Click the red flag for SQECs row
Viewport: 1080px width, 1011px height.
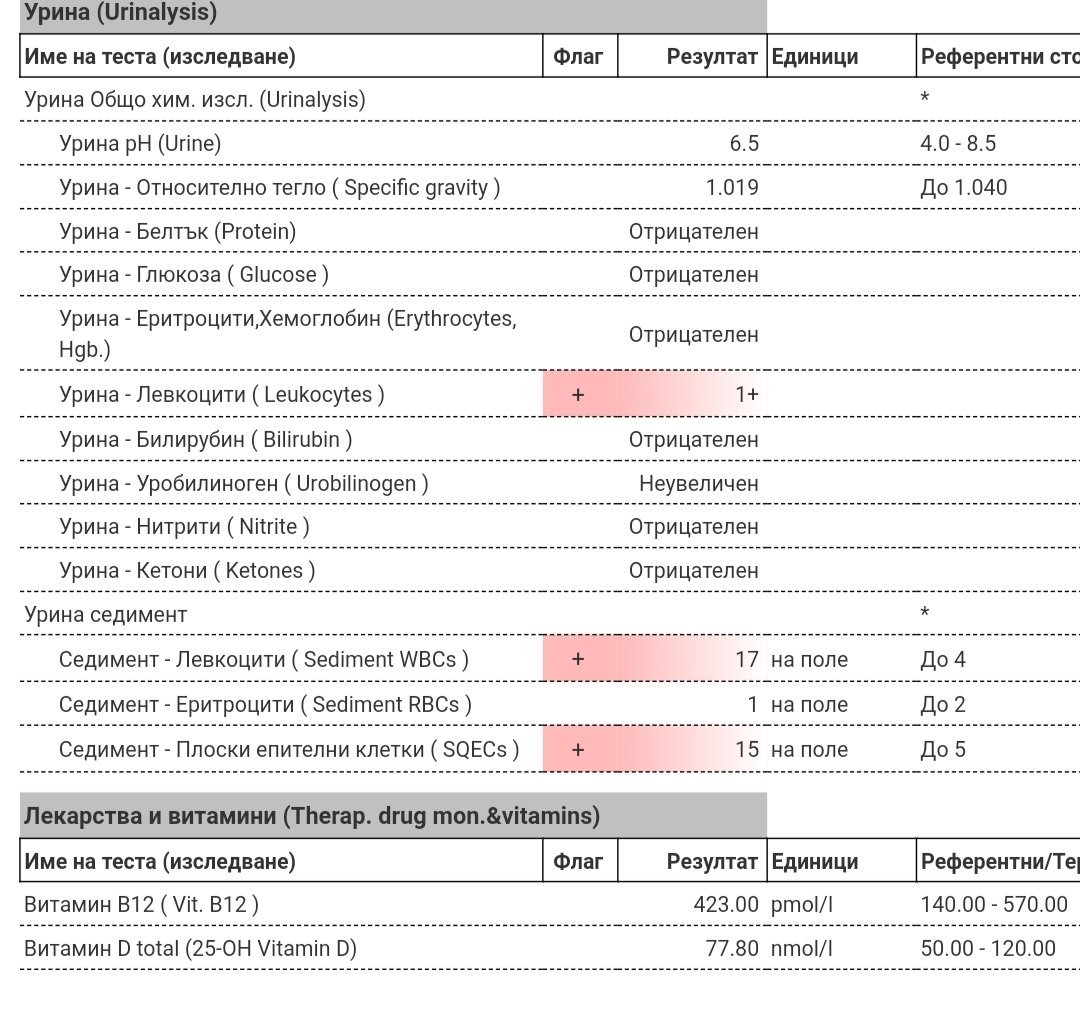point(578,749)
